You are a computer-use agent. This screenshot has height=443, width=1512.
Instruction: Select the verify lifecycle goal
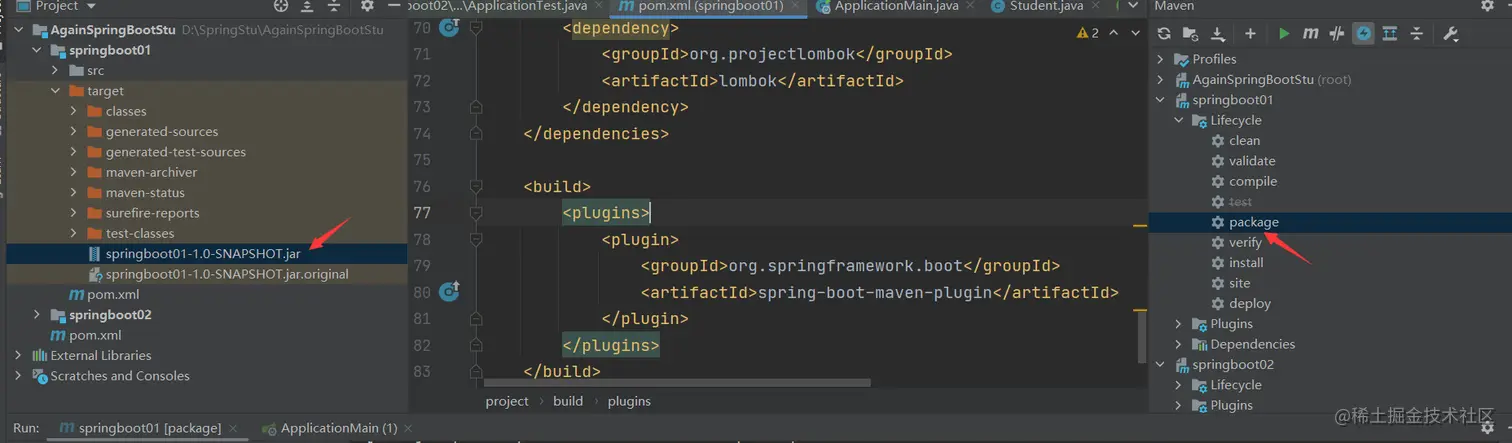pos(1245,243)
